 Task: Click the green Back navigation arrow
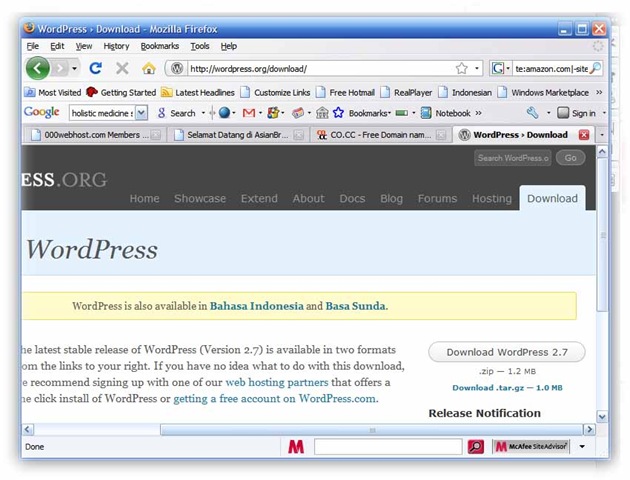coord(38,68)
